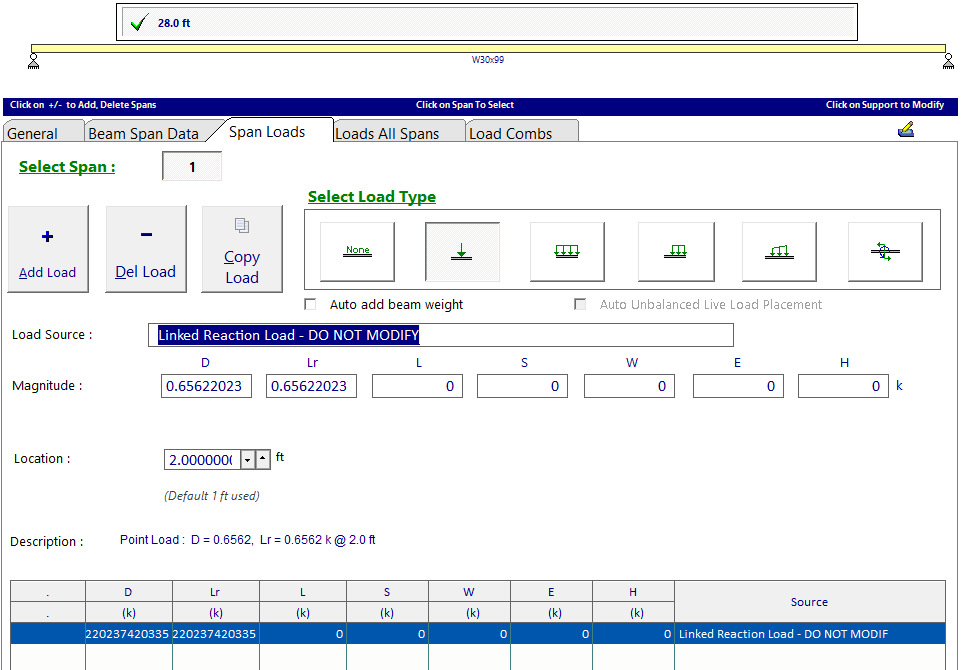Select the Span Loads tab

(x=267, y=131)
